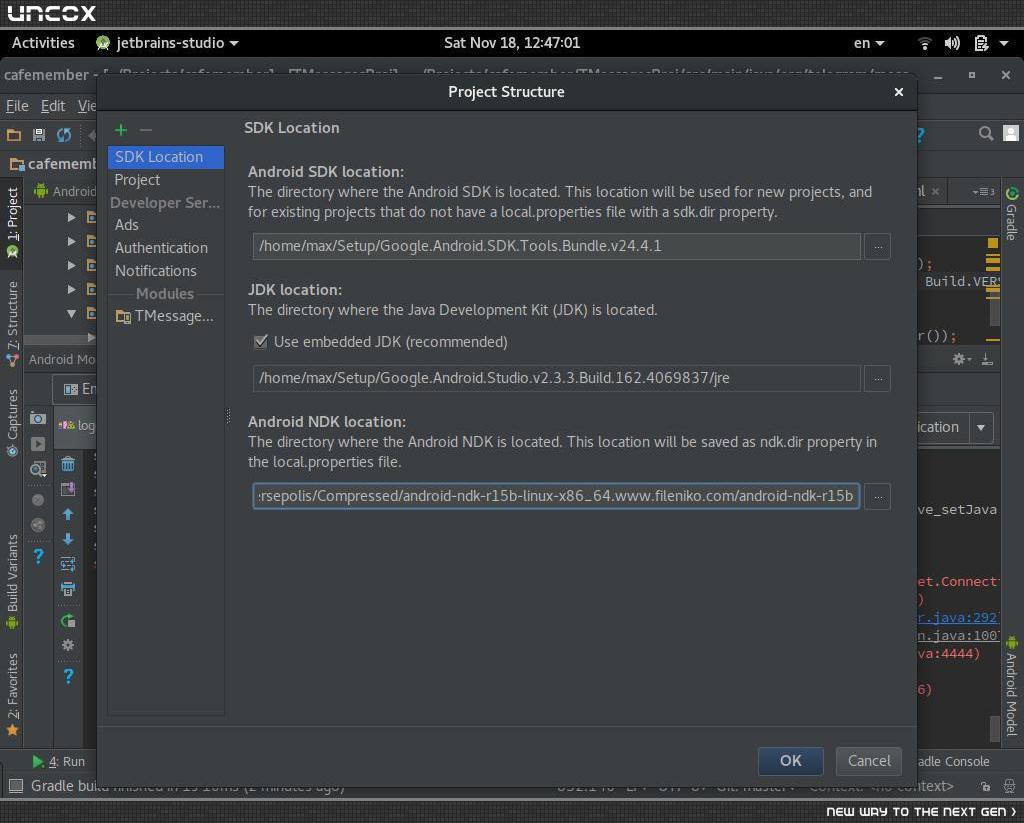Image resolution: width=1024 pixels, height=823 pixels.
Task: Click Android NDK location path field
Action: (x=556, y=496)
